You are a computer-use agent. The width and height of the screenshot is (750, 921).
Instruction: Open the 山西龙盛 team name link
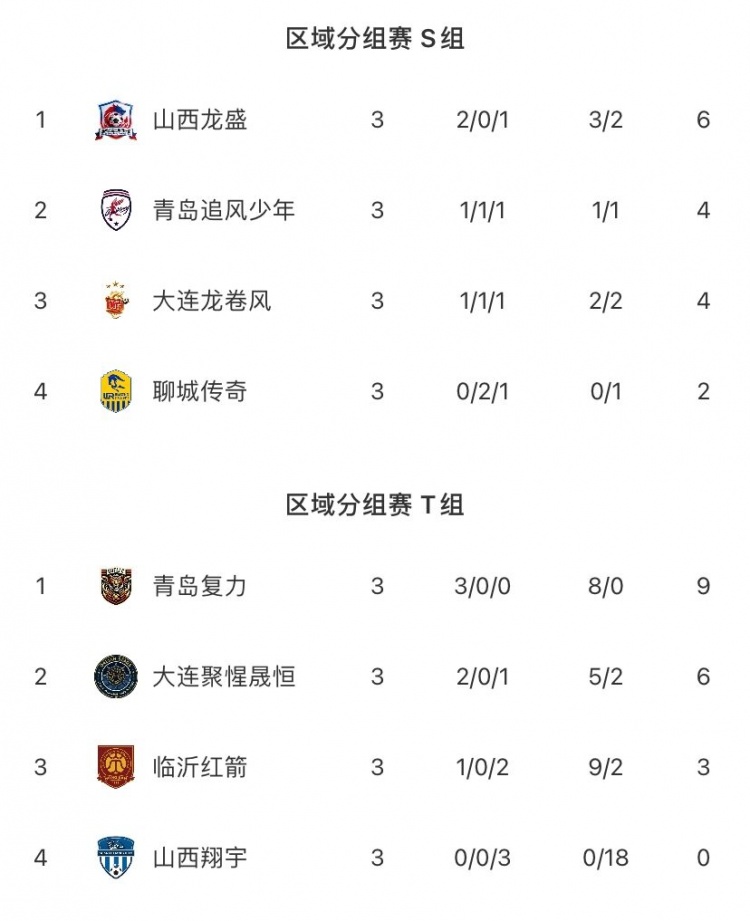coord(200,120)
